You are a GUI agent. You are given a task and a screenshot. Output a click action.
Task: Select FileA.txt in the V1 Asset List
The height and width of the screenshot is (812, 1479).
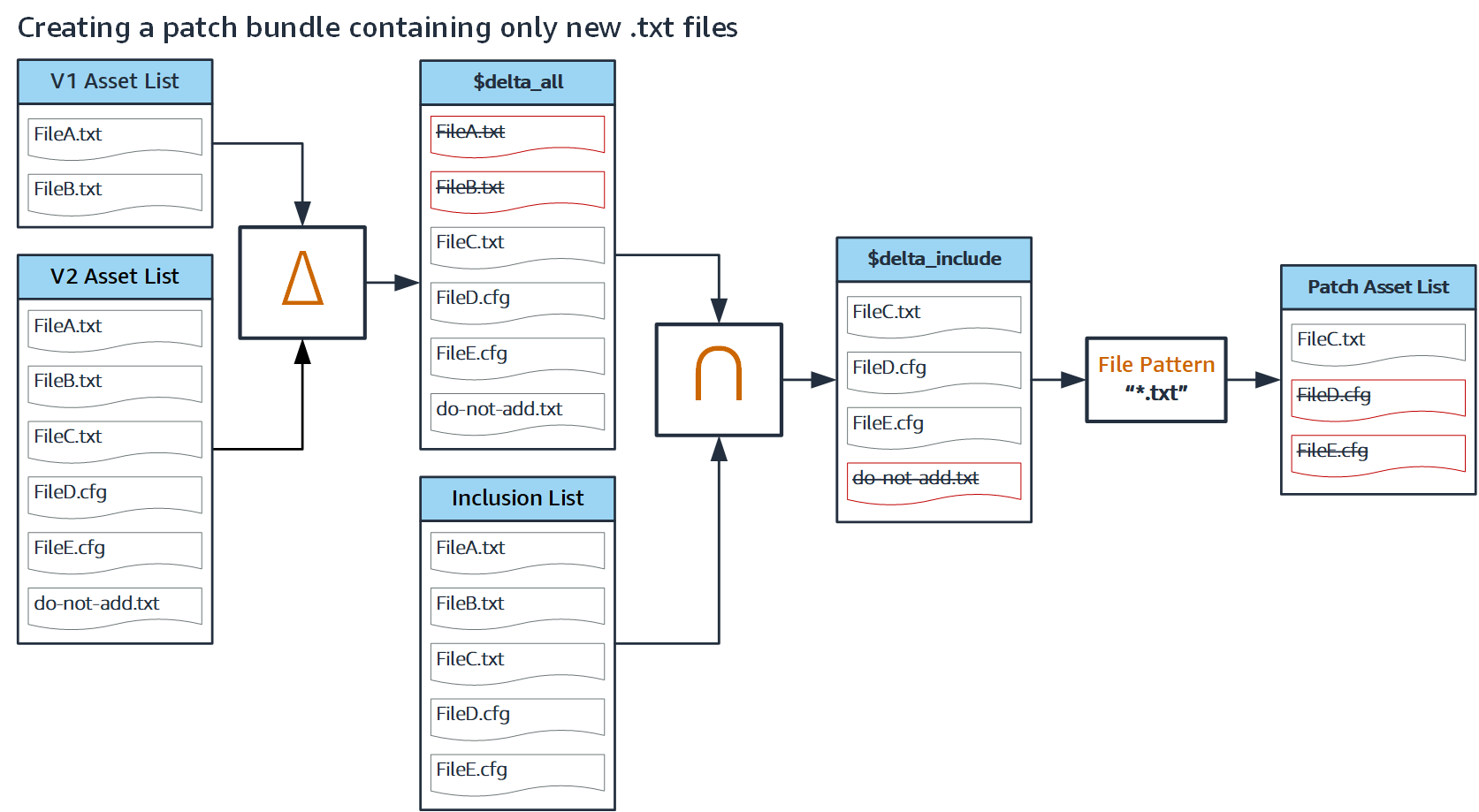point(114,135)
